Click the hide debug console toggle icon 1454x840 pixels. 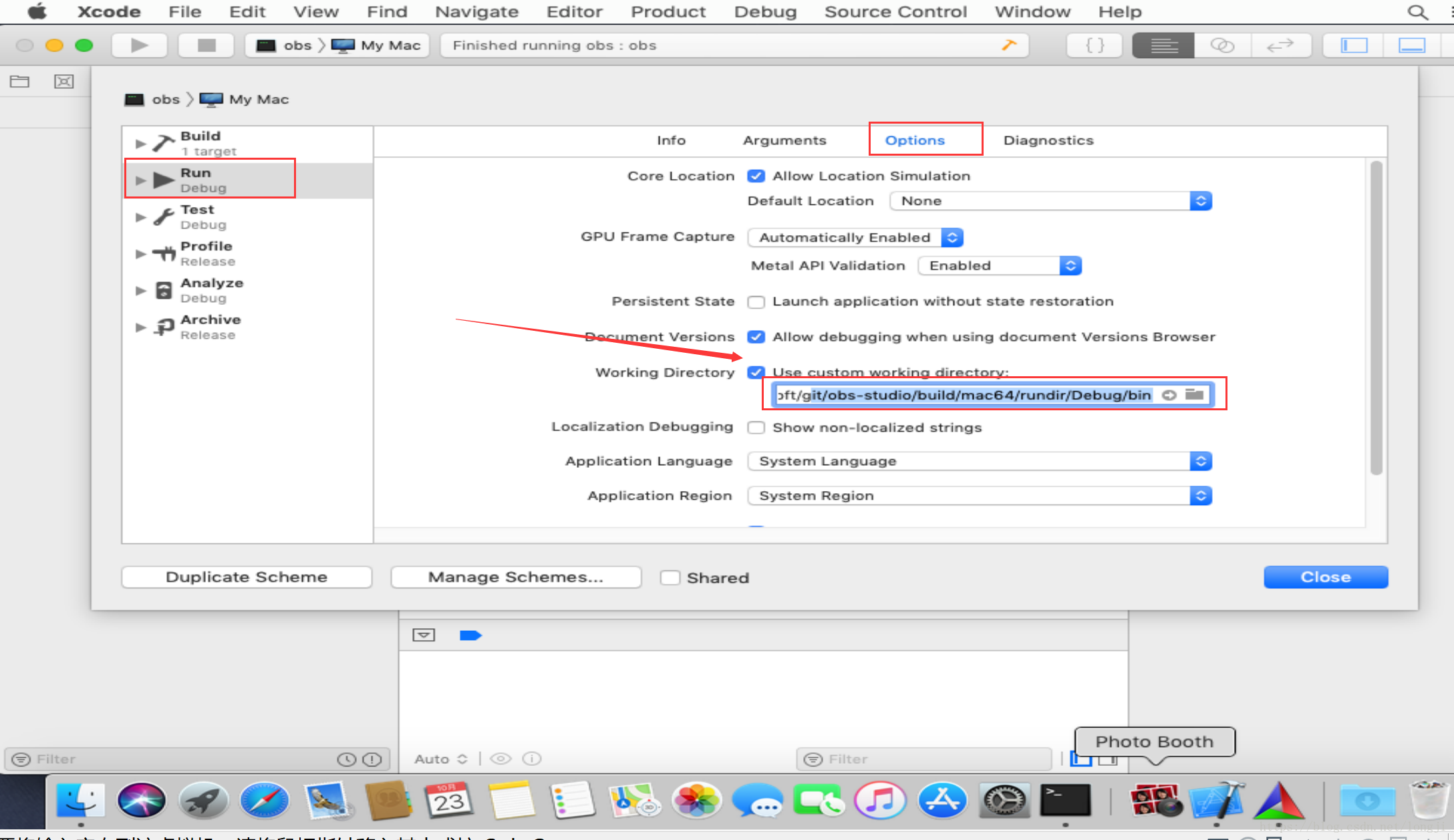[x=424, y=635]
